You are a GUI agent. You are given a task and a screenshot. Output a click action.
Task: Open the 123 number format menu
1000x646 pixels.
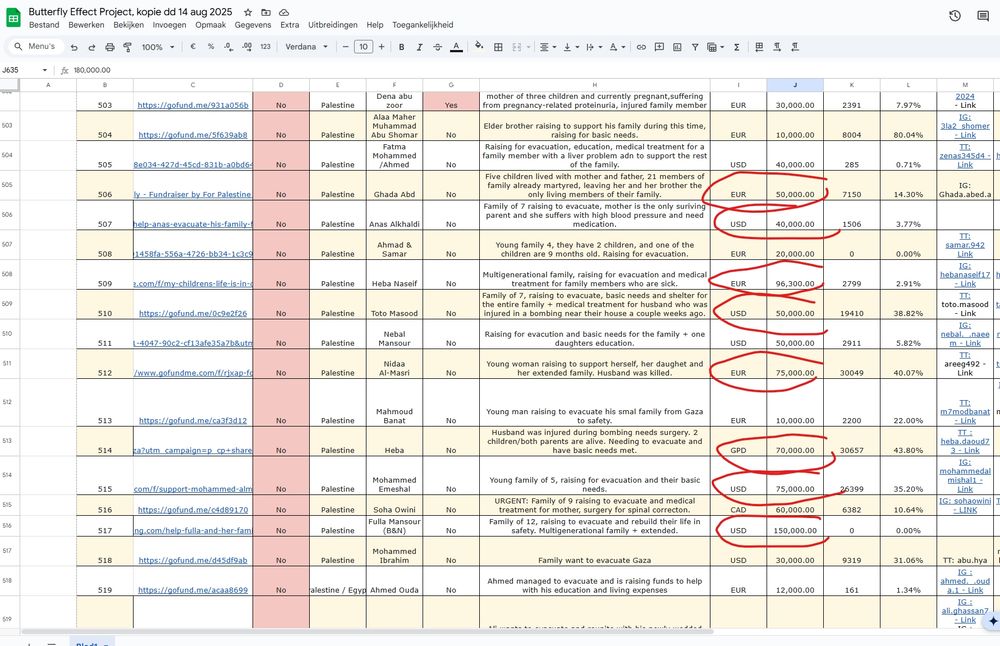click(x=265, y=47)
